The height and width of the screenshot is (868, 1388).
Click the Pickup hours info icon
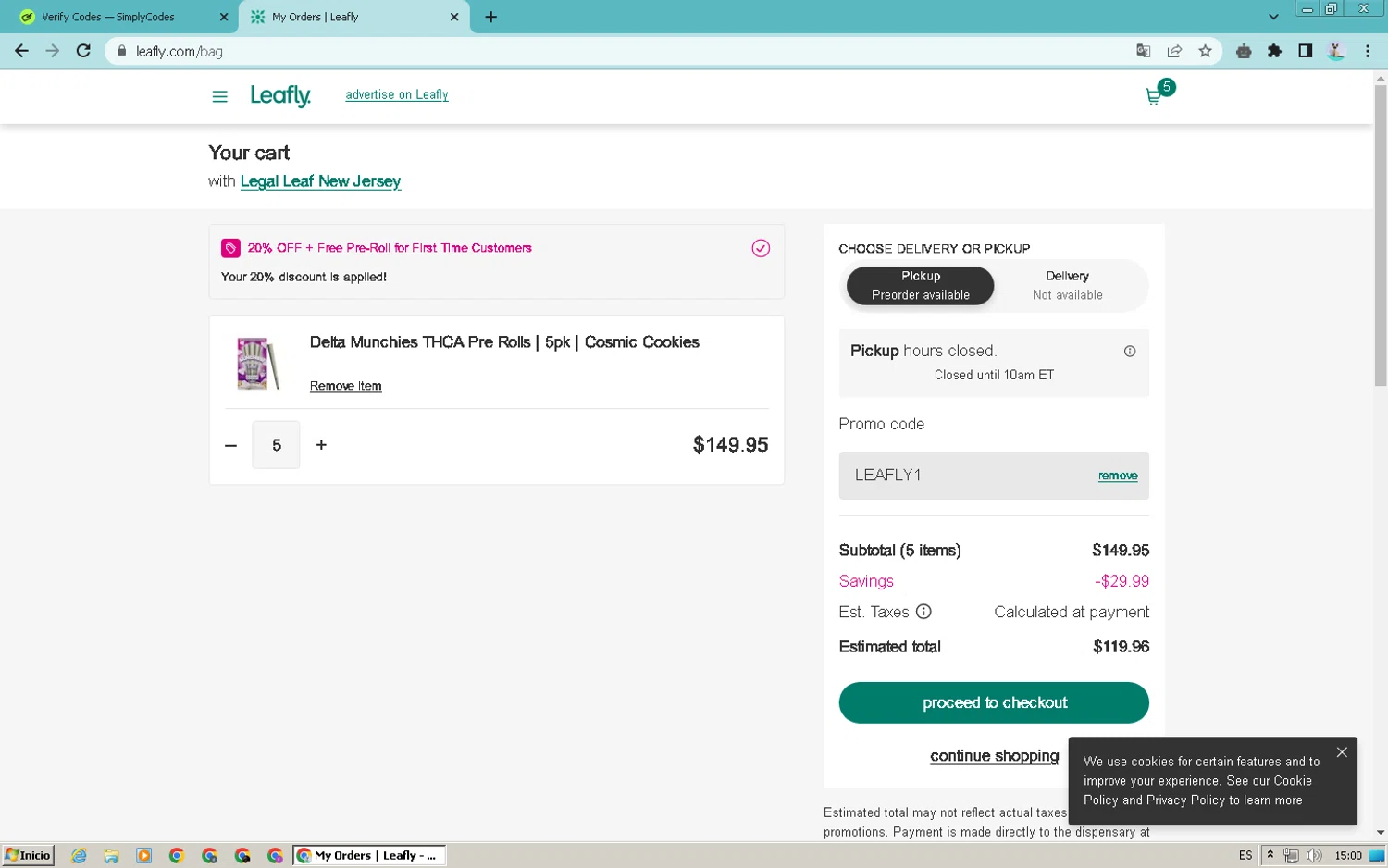1130,351
